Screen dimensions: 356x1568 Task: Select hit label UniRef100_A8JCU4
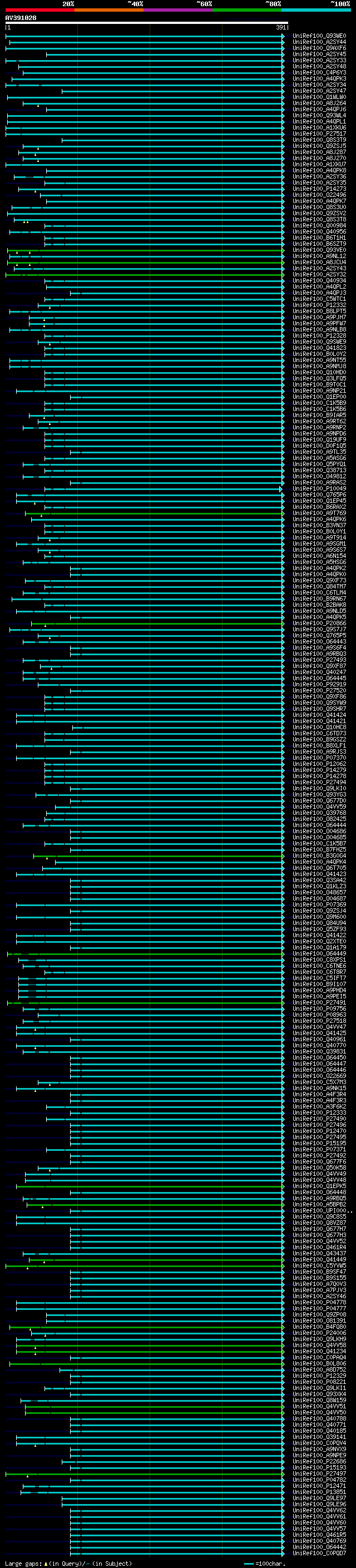(319, 263)
